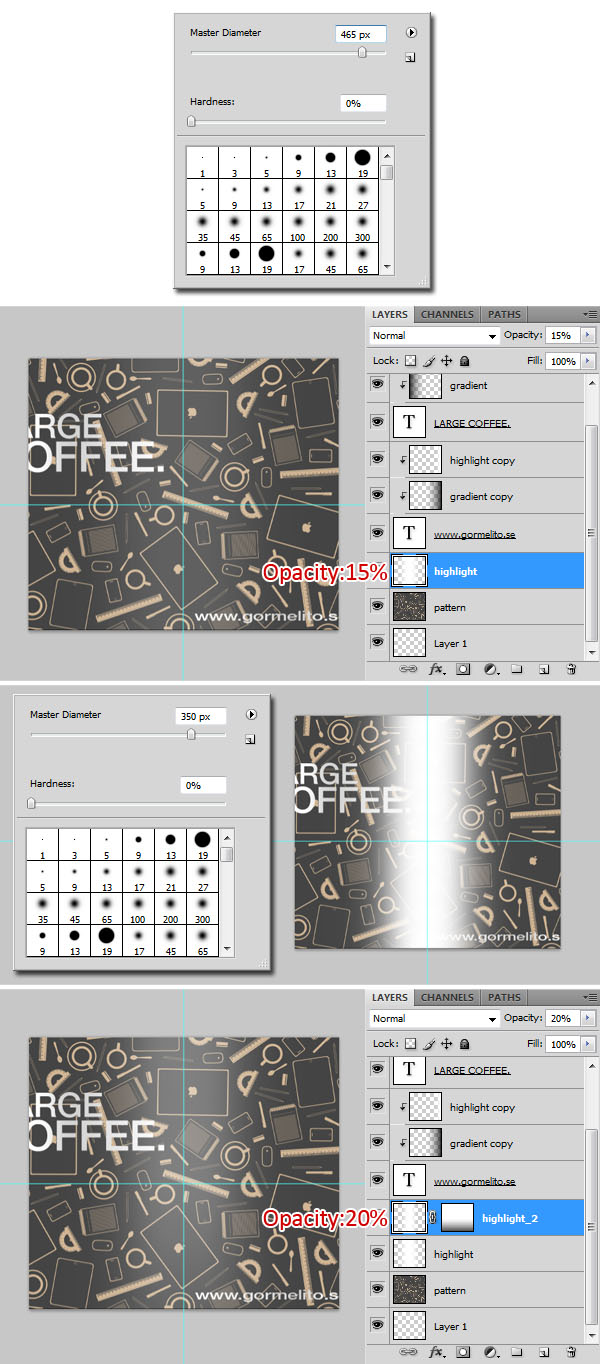Select the highlight_2 layer
The image size is (600, 1364).
[x=510, y=1218]
